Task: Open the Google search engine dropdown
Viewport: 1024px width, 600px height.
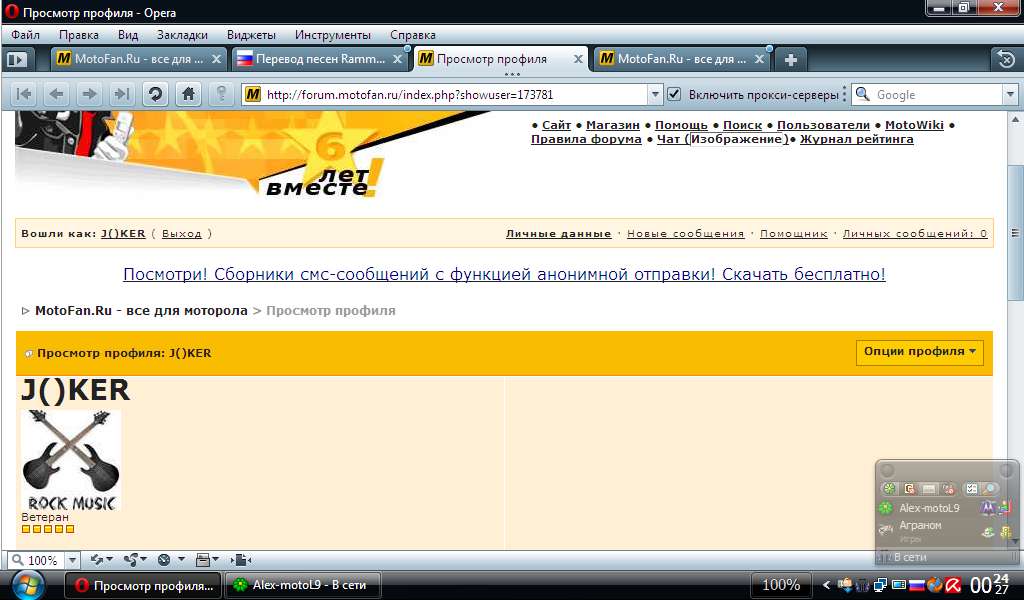Action: 1010,95
